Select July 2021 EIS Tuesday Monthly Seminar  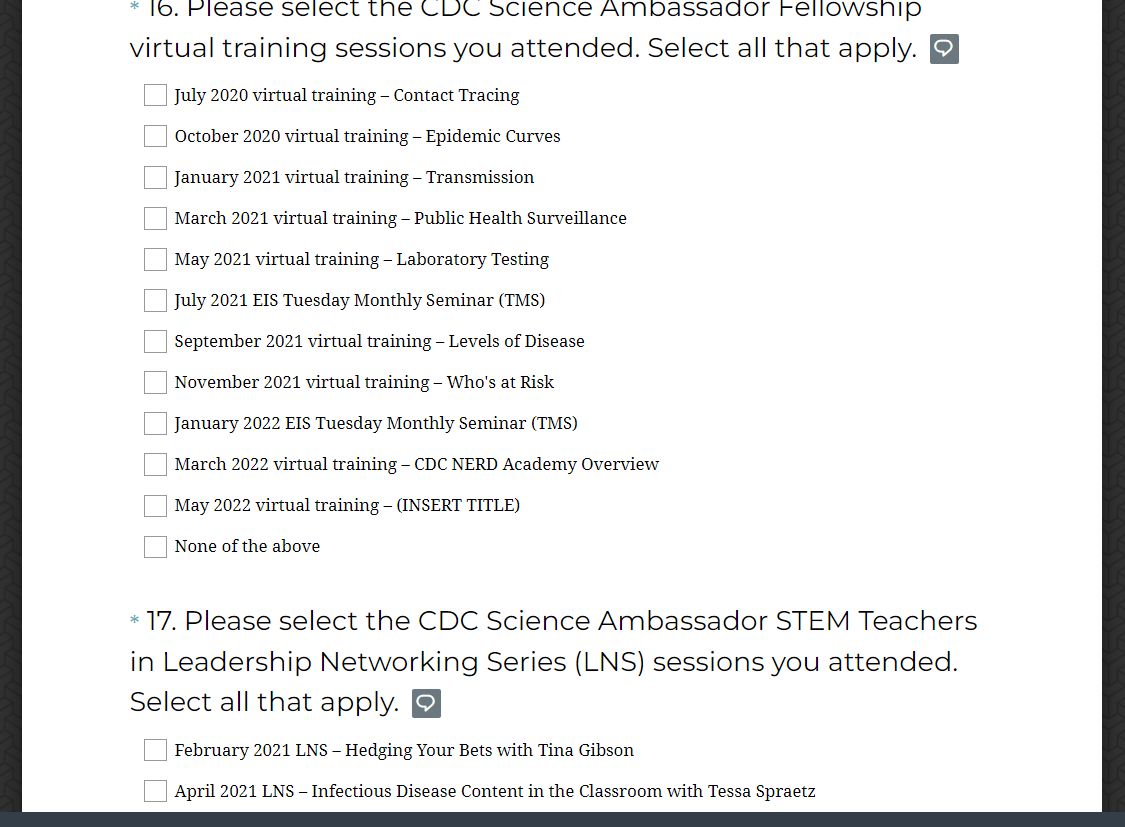[155, 300]
